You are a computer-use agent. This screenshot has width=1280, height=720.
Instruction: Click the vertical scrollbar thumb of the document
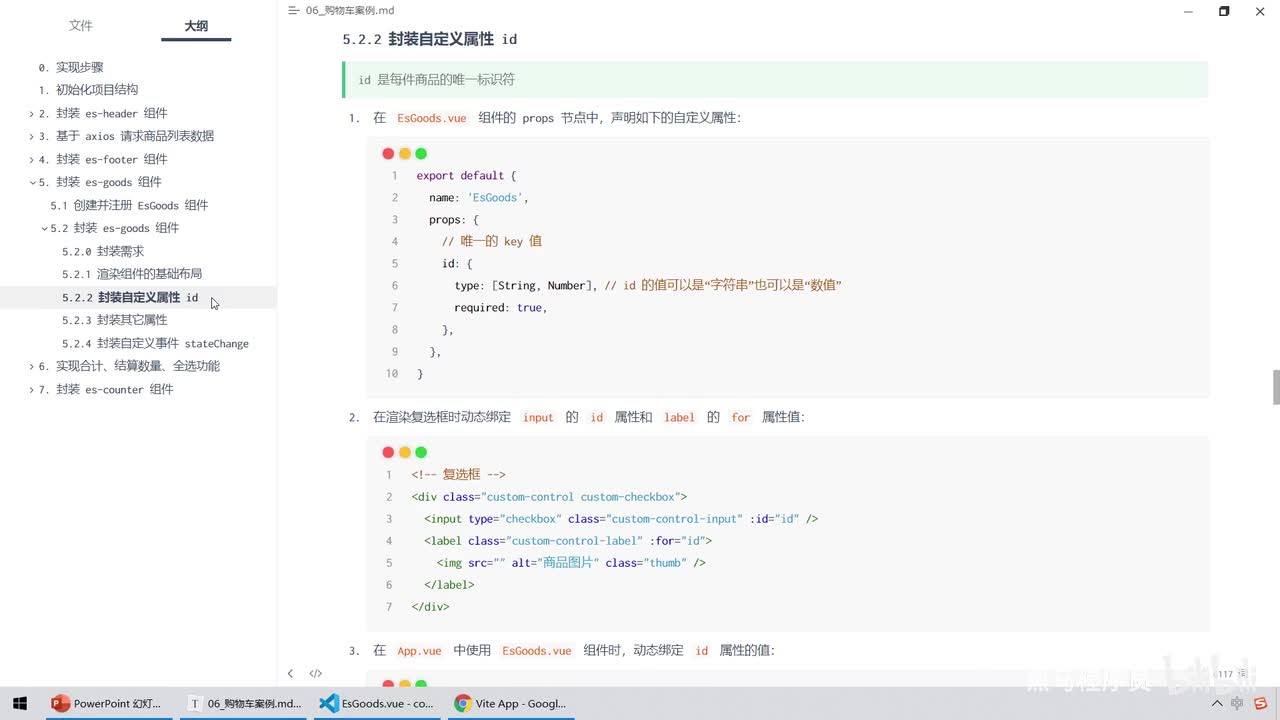click(x=1275, y=387)
